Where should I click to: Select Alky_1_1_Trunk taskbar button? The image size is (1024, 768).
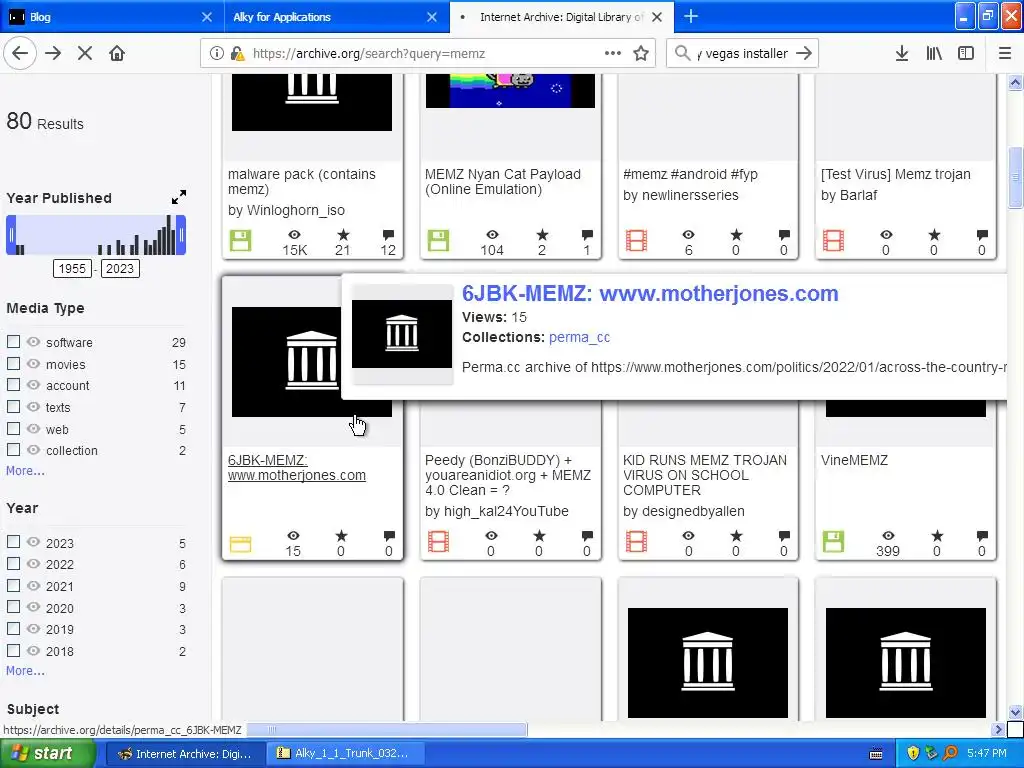pos(345,754)
